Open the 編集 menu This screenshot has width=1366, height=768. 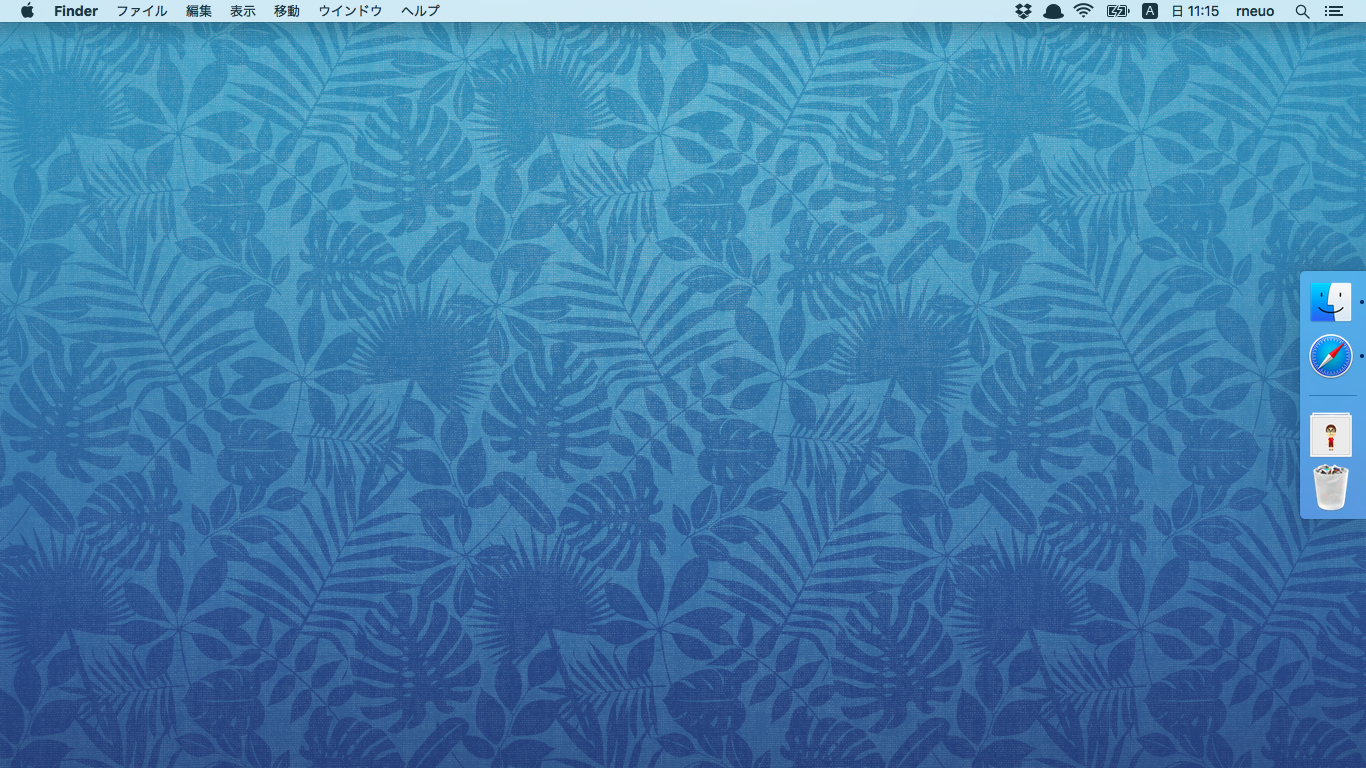(199, 11)
